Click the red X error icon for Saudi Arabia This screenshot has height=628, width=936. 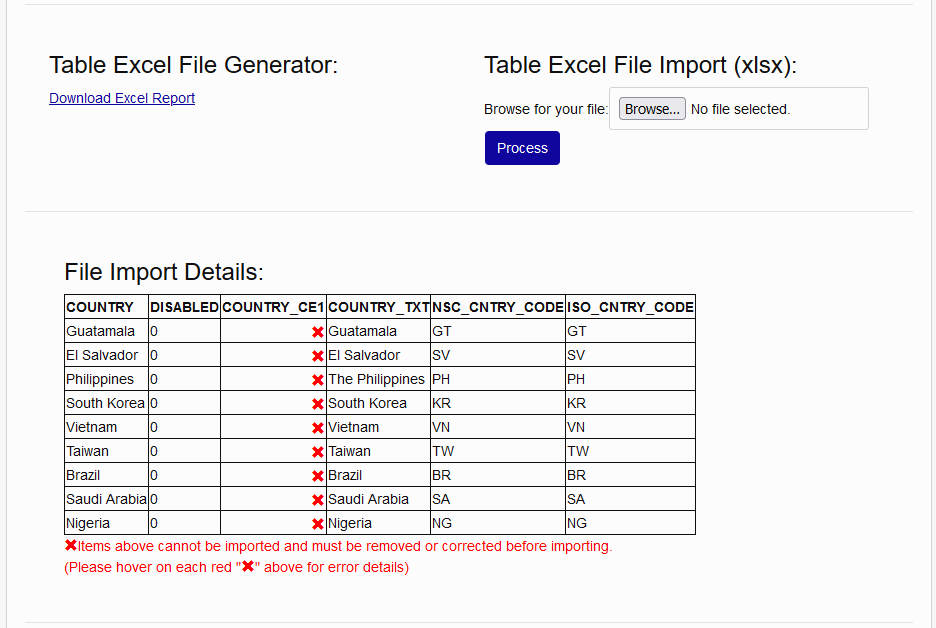click(x=317, y=498)
